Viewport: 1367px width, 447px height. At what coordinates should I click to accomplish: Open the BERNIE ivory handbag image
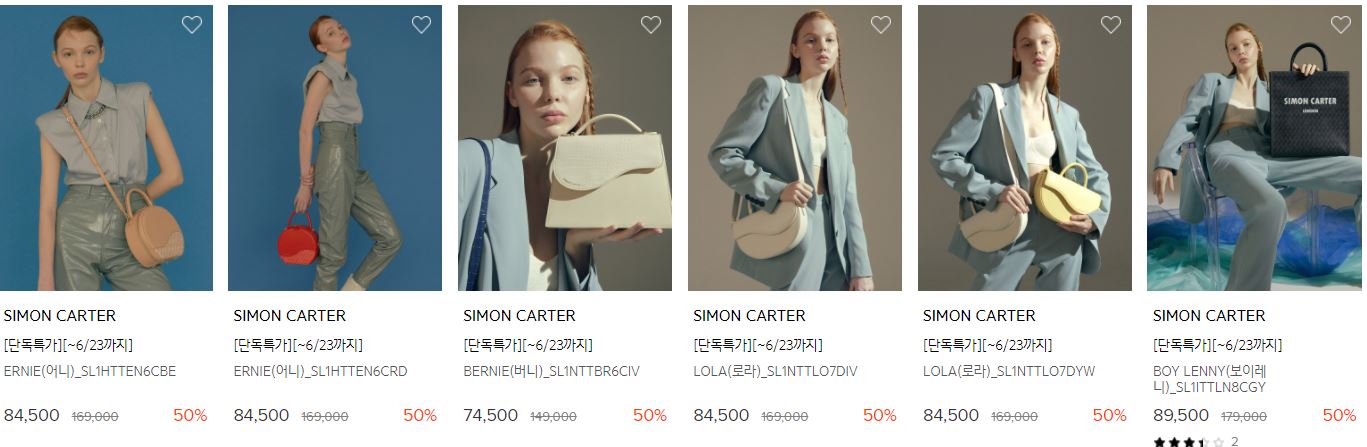tap(565, 148)
